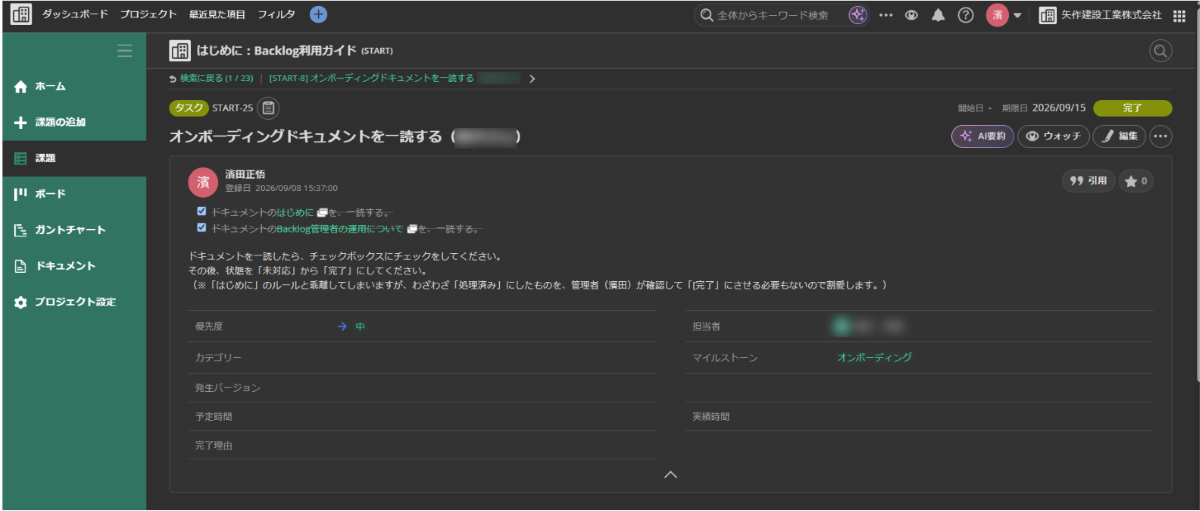Click the 濱 avatar of 濱田正悟
Screen dimensions: 1200x511
point(203,181)
